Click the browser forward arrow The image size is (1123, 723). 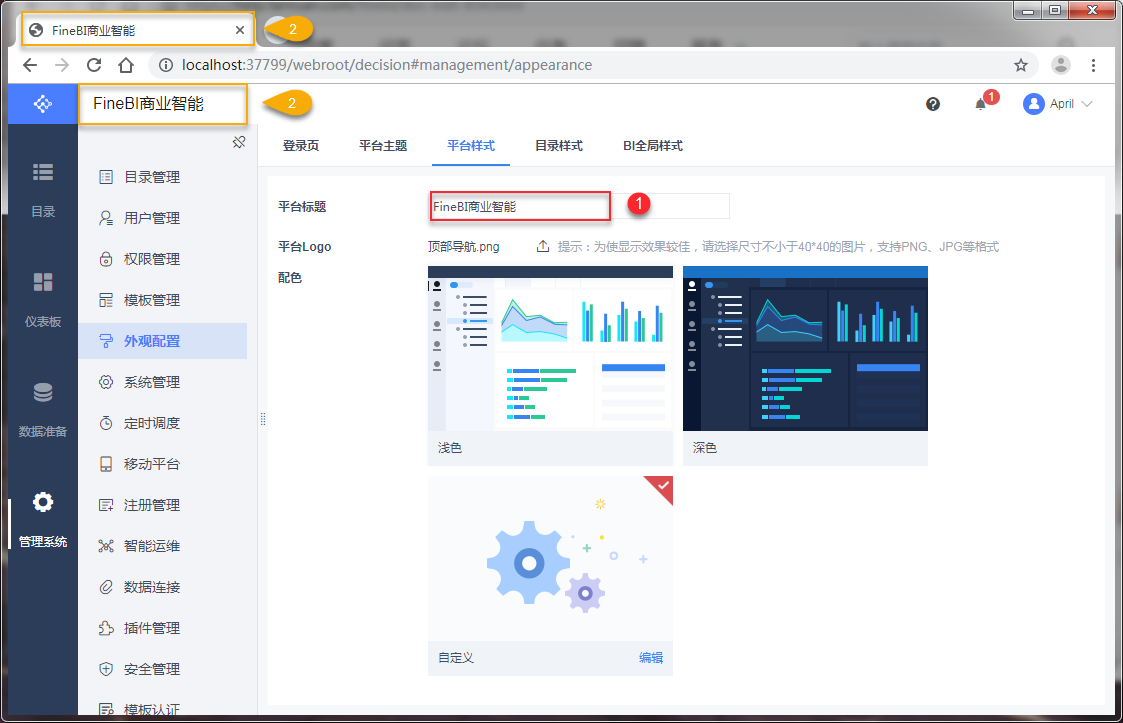62,65
